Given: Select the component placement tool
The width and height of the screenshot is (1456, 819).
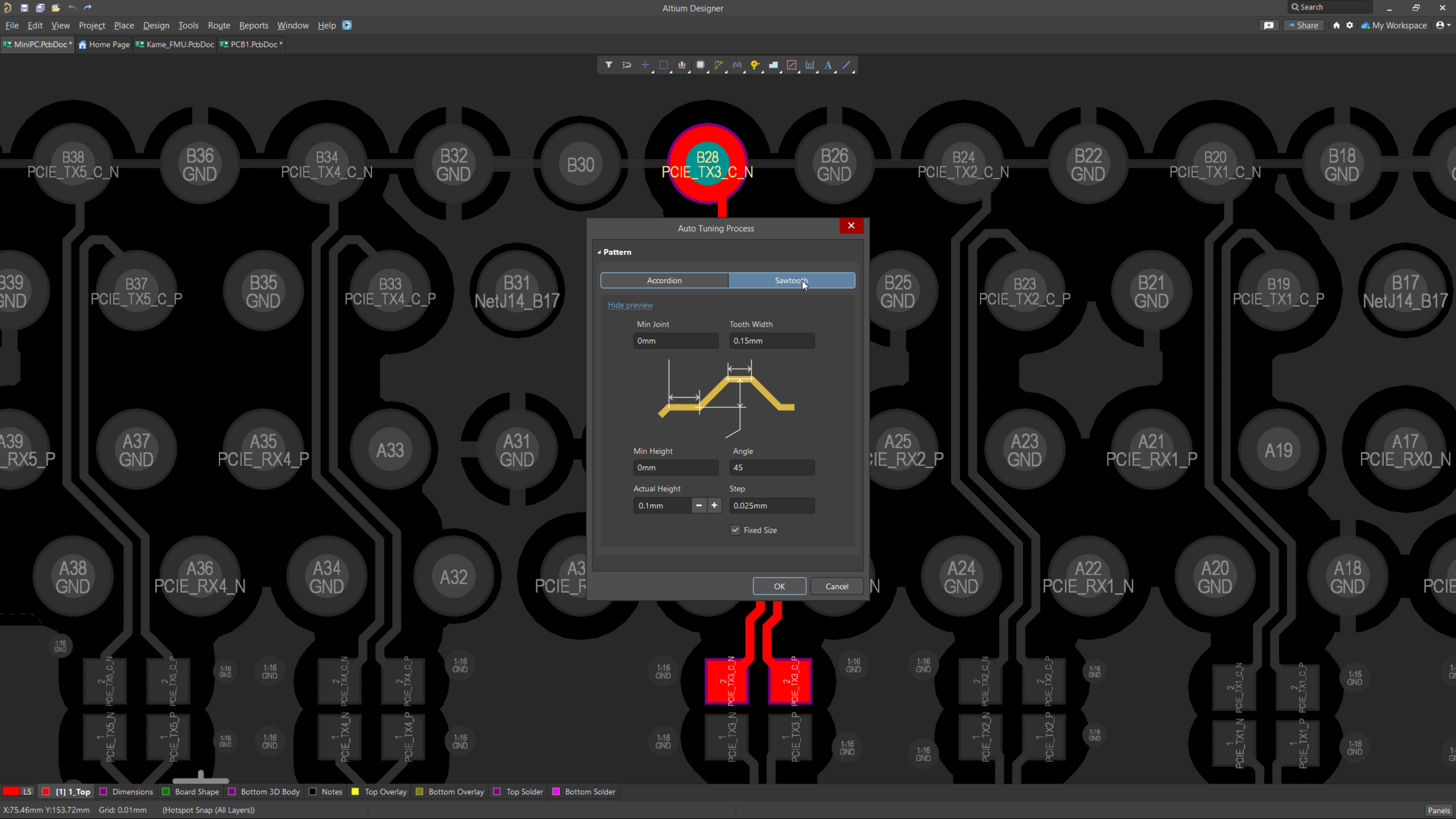Looking at the screenshot, I should (700, 64).
